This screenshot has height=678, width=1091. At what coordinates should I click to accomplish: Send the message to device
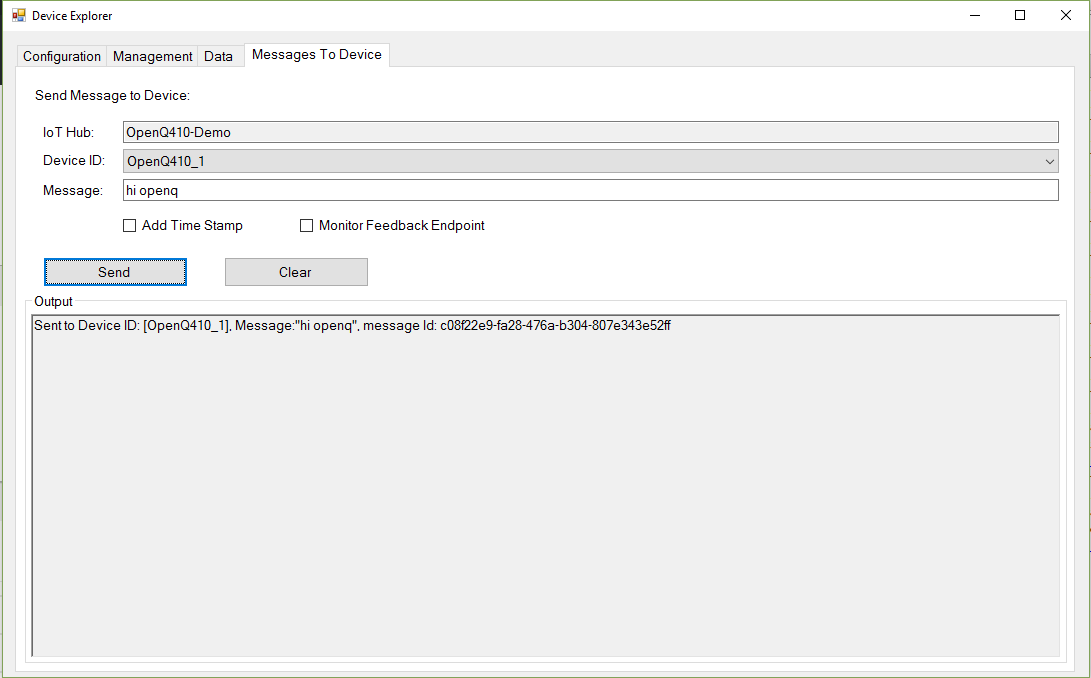pos(116,272)
